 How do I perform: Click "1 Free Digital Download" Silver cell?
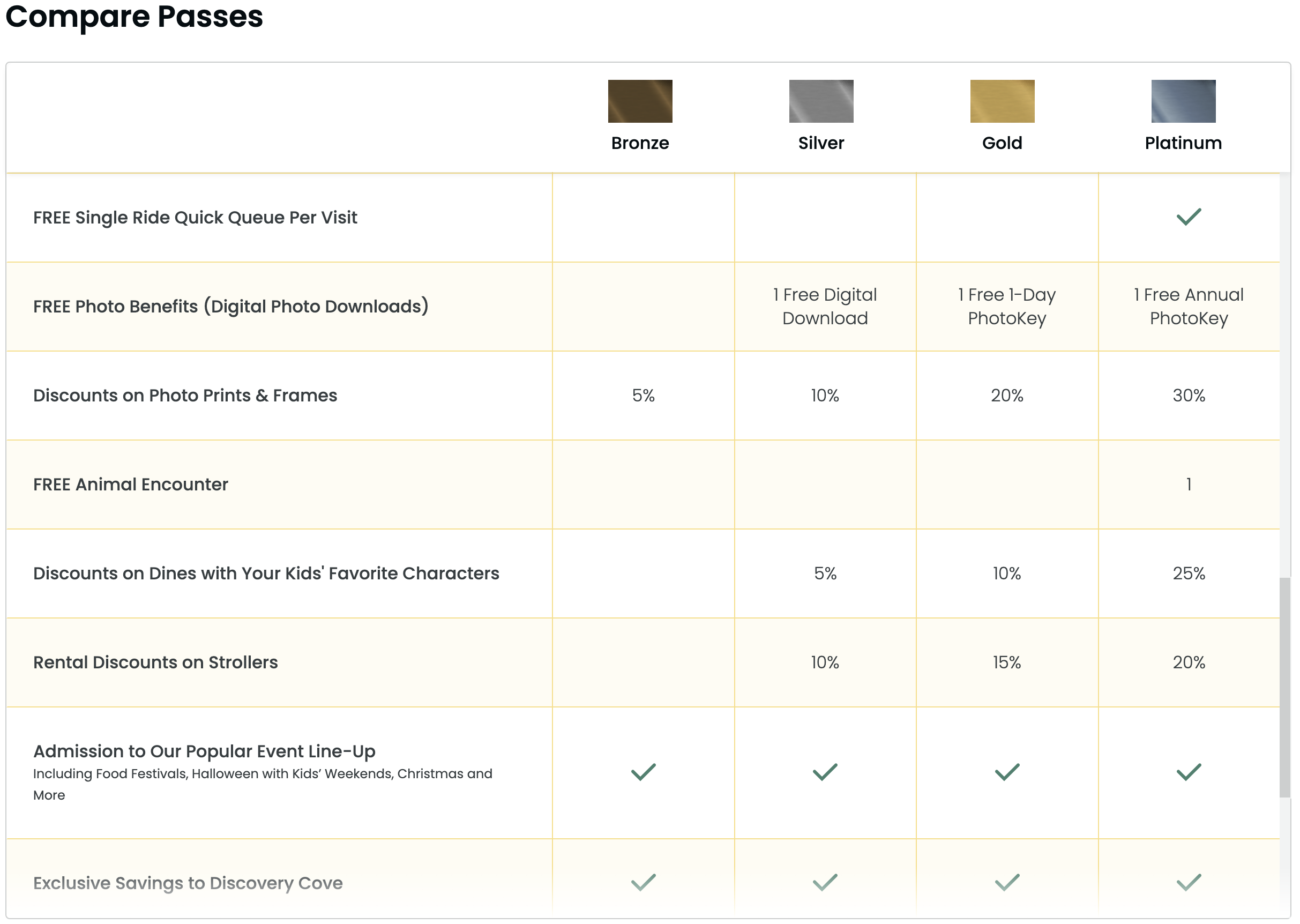tap(824, 306)
